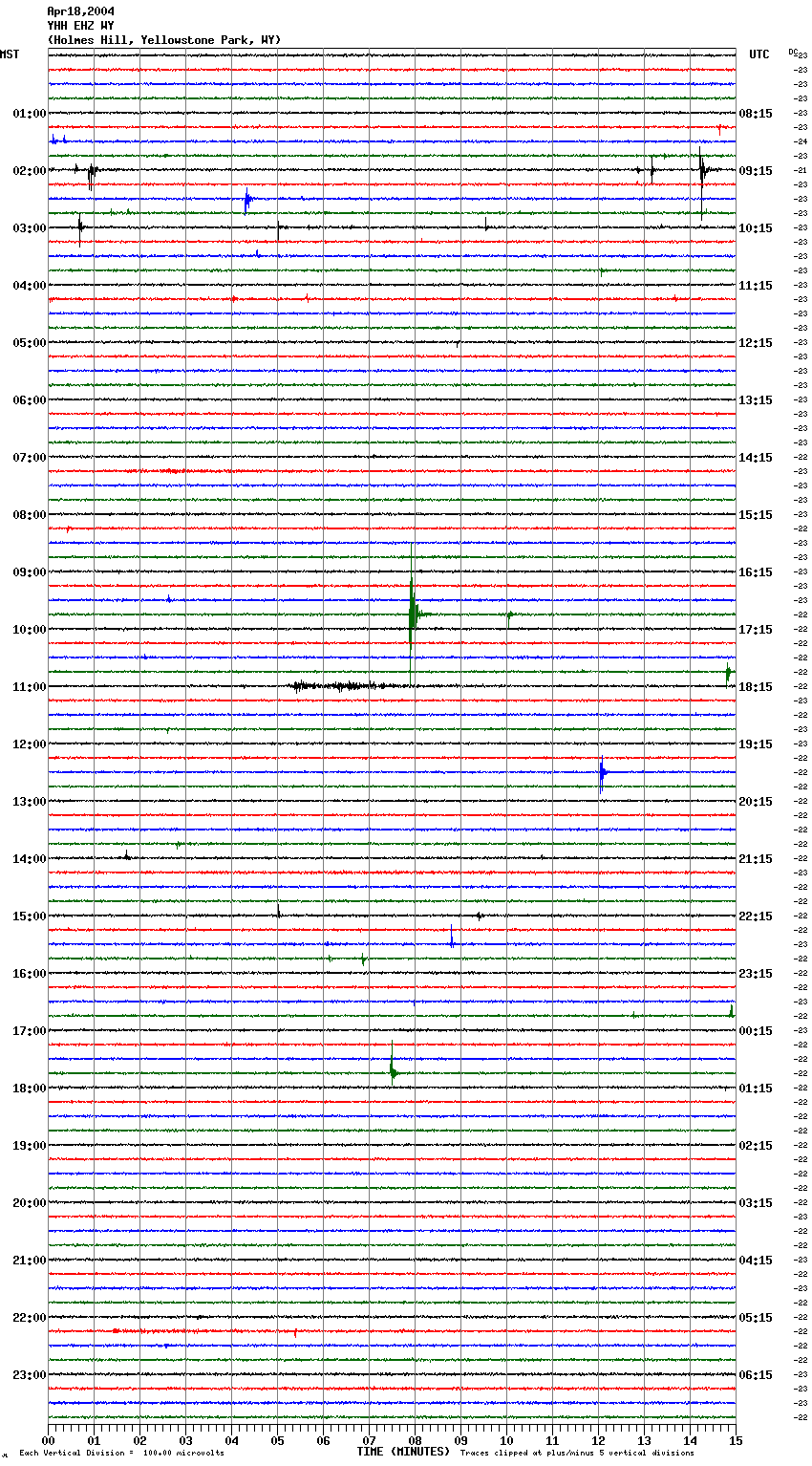Select the 03:00 MST time label
812x1466 pixels.
coord(30,228)
